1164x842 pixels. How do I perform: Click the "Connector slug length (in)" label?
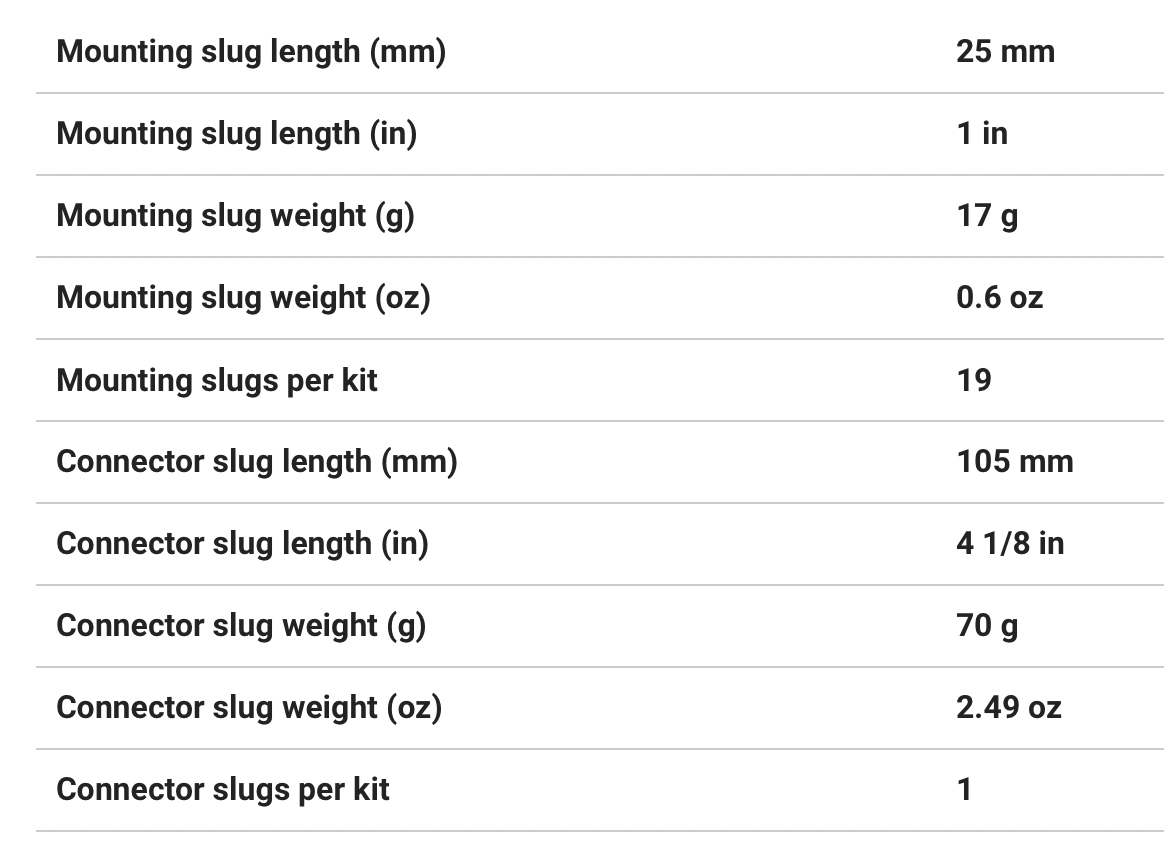click(242, 543)
